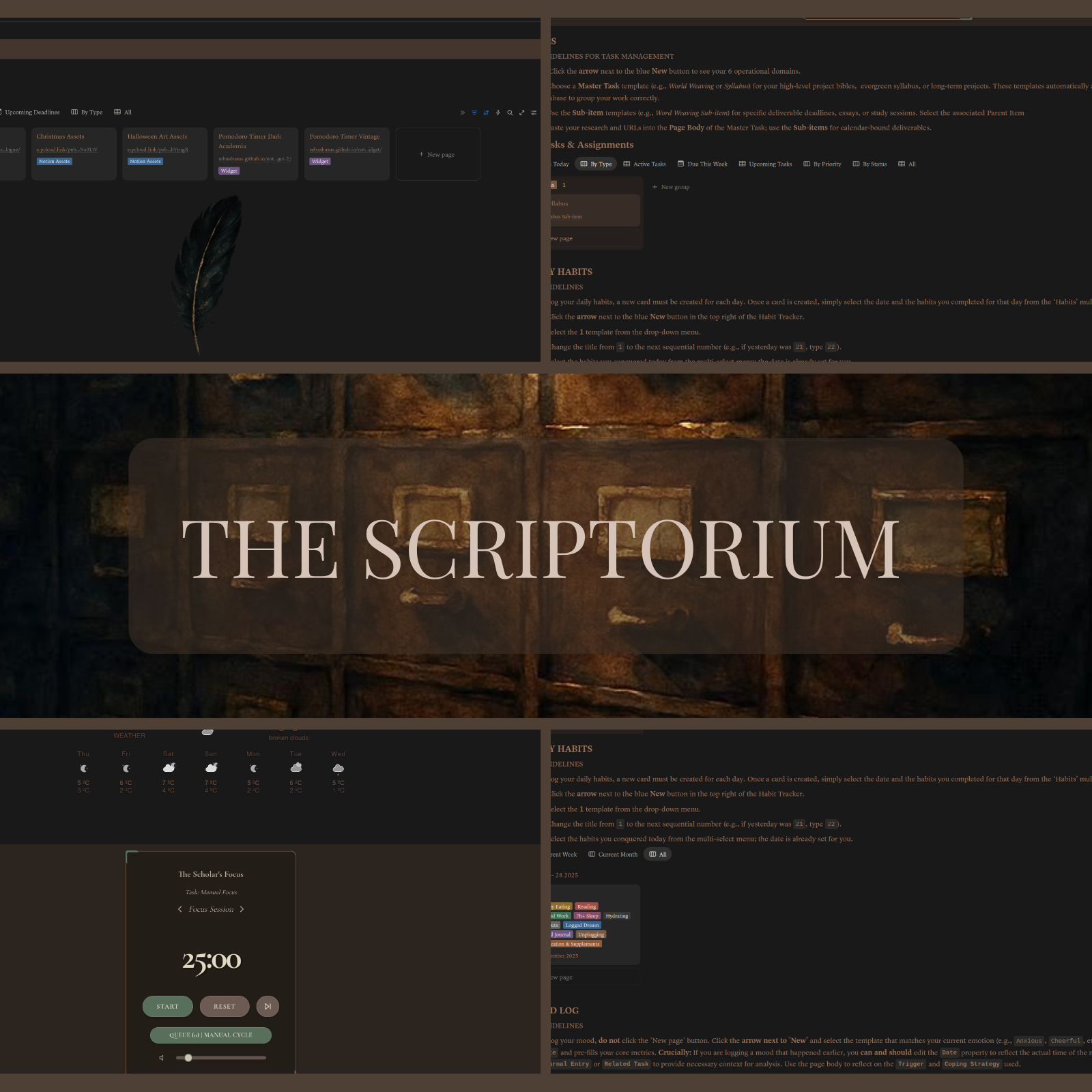Select the By Type tab in Tasks section

pyautogui.click(x=596, y=164)
